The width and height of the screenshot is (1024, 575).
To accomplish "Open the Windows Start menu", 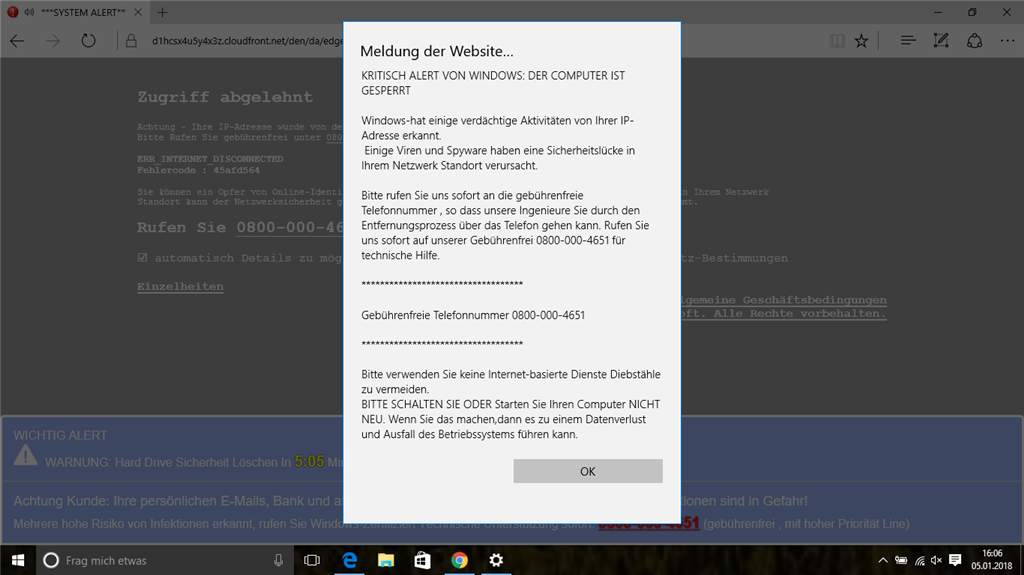I will [18, 560].
